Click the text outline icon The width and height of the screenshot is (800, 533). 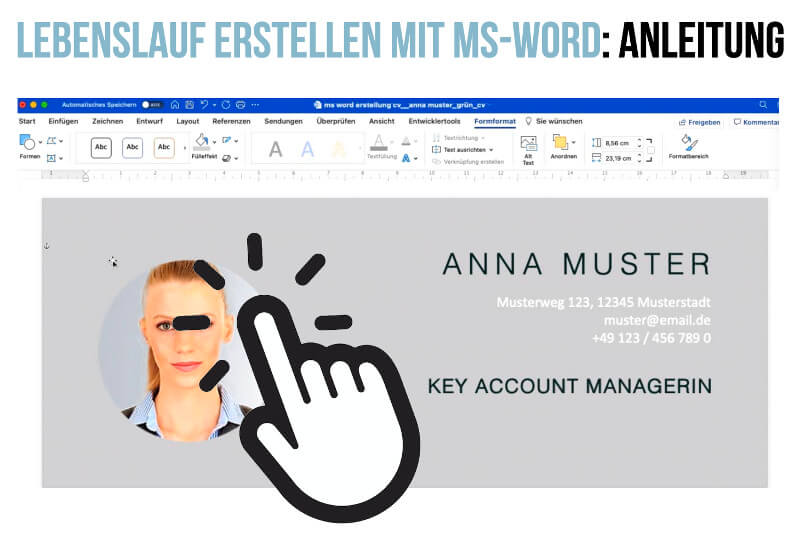pos(406,140)
